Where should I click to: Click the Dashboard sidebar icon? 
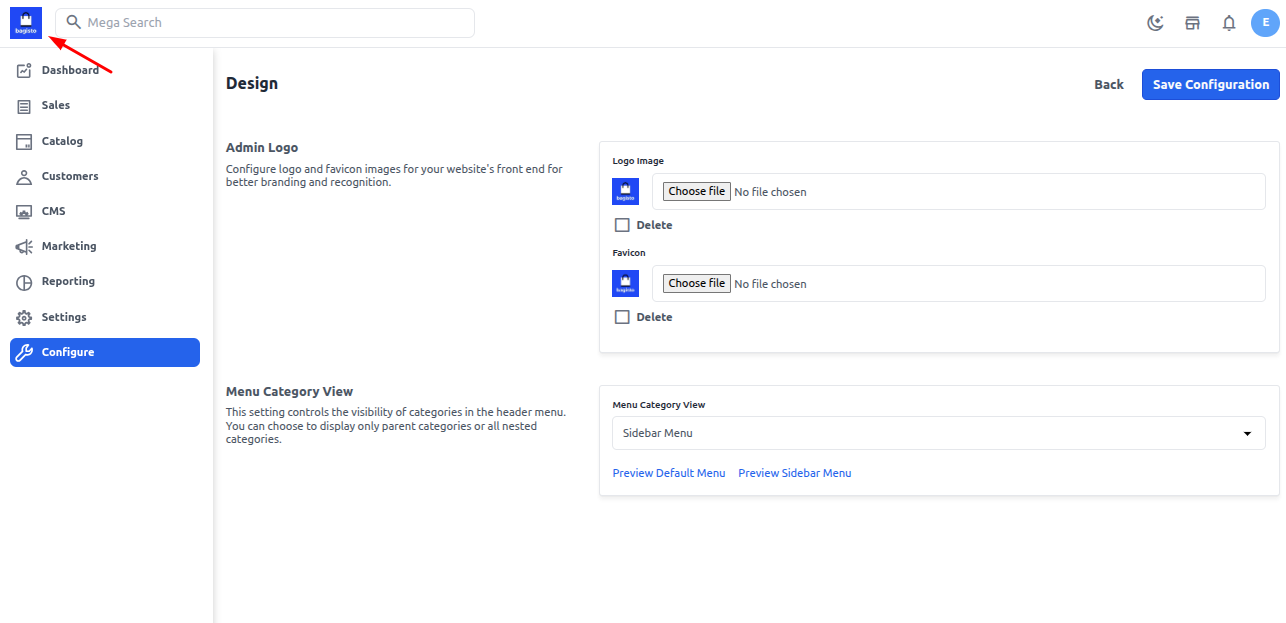click(x=24, y=70)
